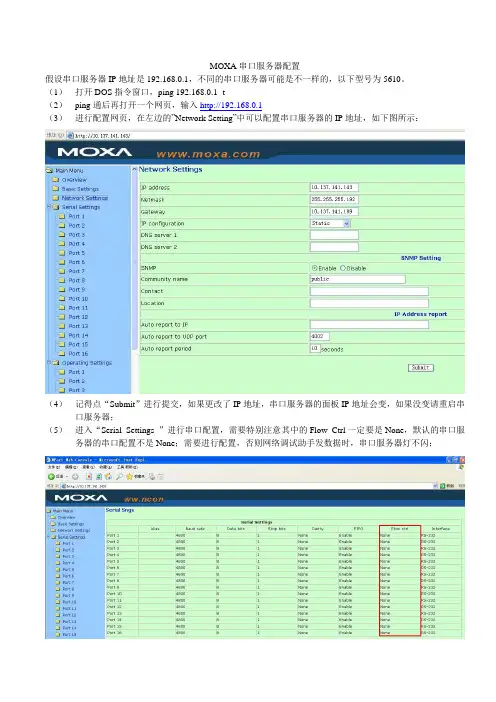496x702 pixels.
Task: Click the Netmask input field
Action: (x=334, y=199)
